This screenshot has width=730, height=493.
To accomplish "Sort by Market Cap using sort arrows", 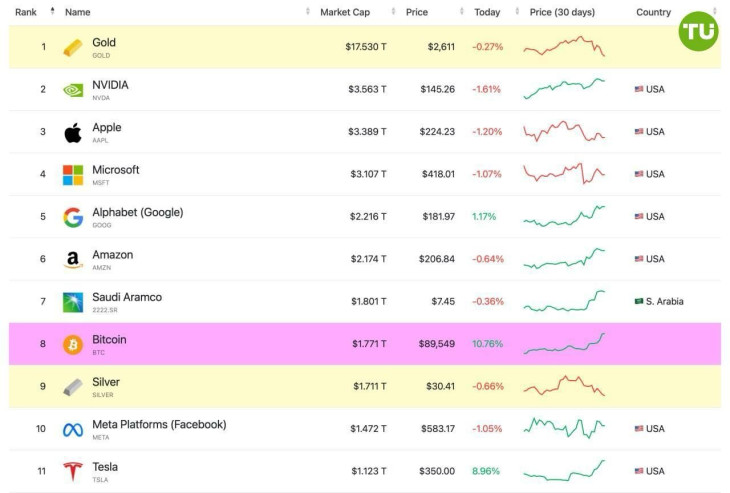I will click(x=393, y=11).
